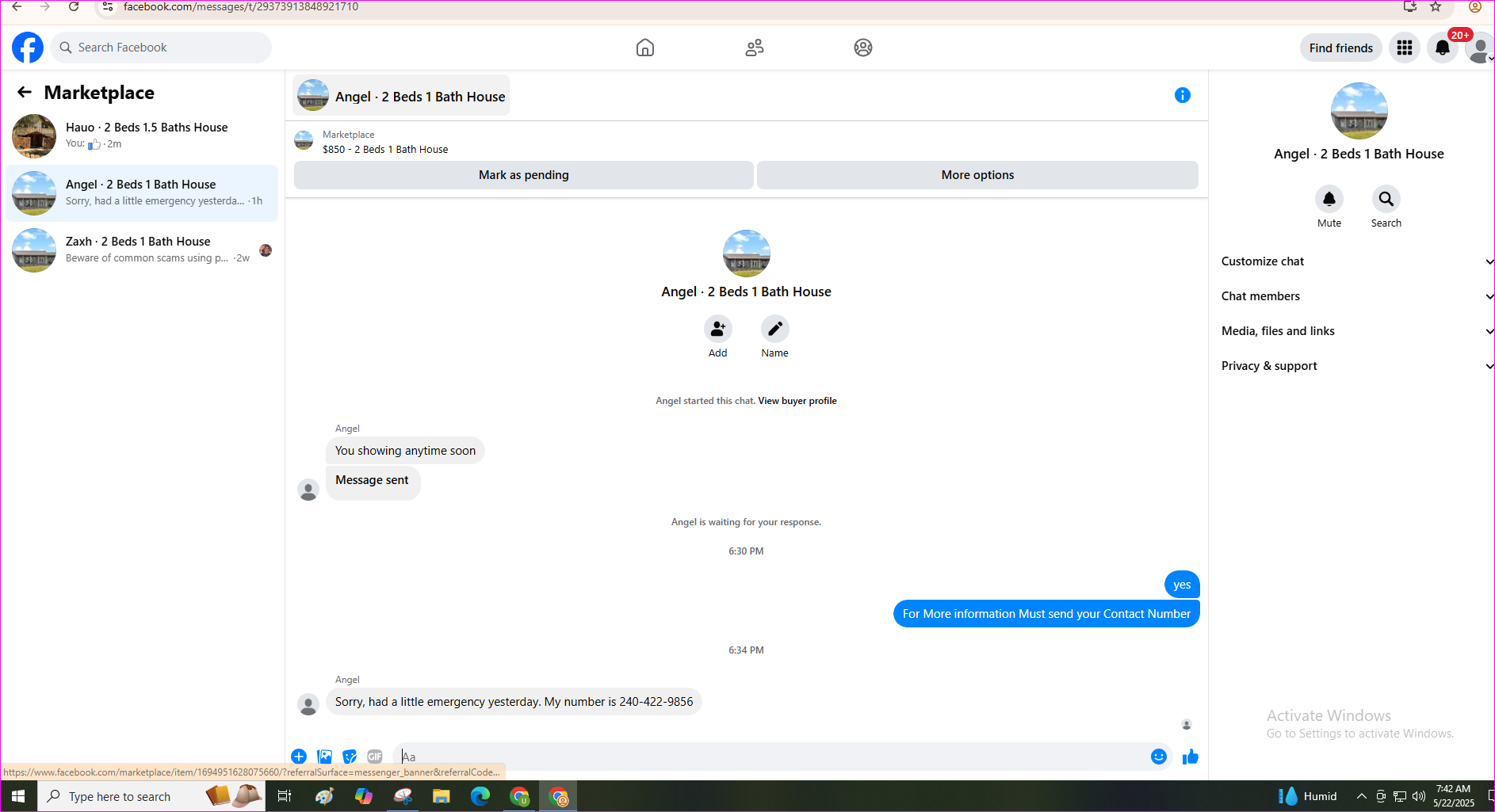Open Hauo 2 Beds 1.5 Baths conversation
This screenshot has height=812, width=1495.
(x=142, y=136)
